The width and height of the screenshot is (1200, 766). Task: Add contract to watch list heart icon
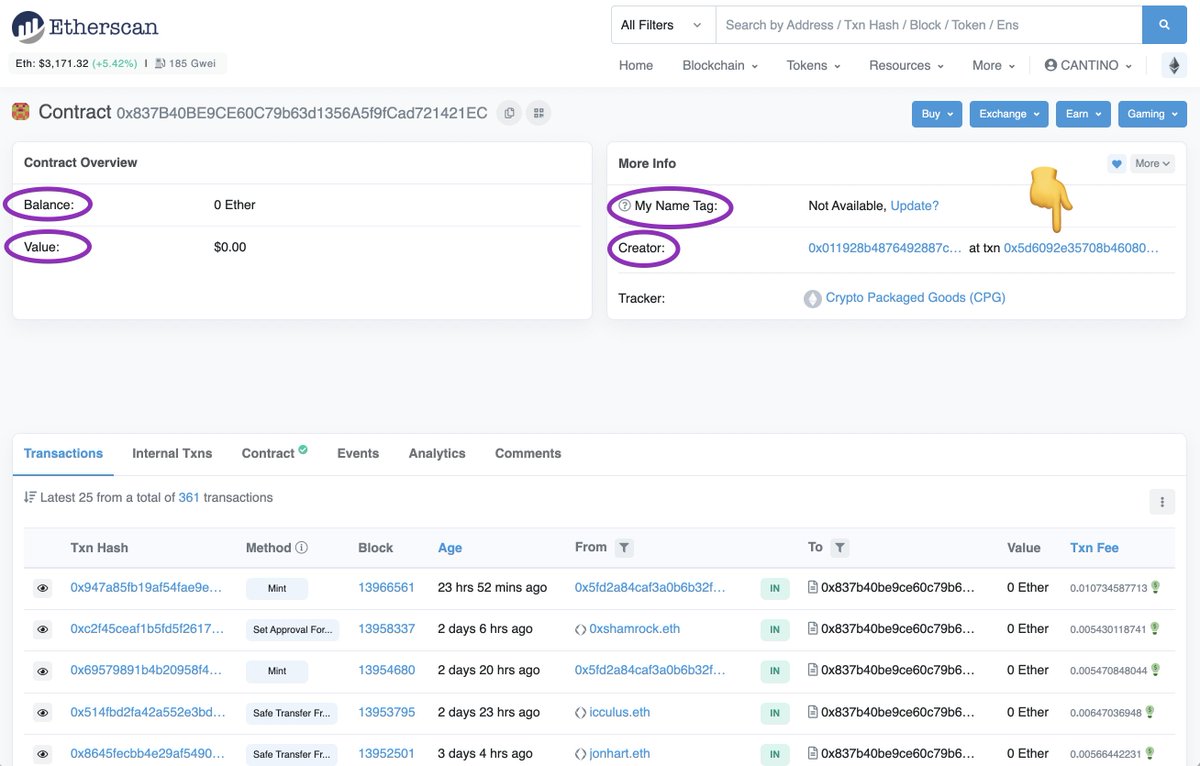(x=1117, y=164)
